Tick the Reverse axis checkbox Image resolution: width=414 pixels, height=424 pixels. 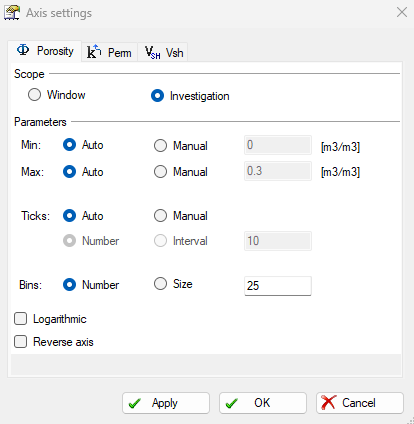point(21,342)
